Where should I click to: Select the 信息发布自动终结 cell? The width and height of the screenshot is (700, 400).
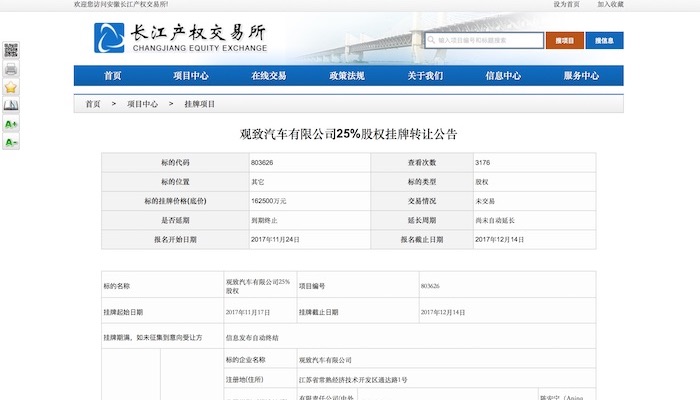click(409, 338)
